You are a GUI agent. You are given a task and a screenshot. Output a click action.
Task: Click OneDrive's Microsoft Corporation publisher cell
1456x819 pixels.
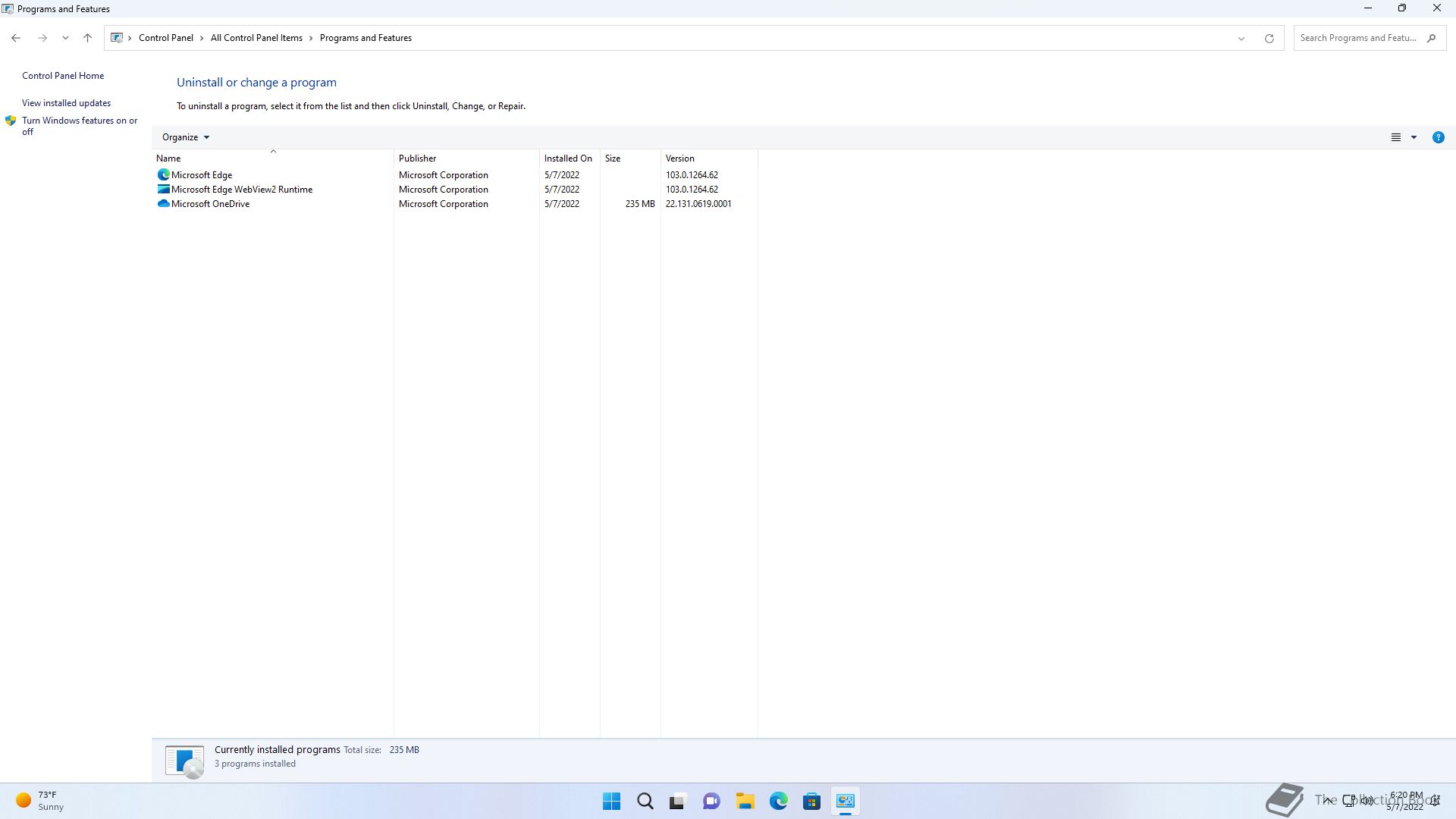444,204
